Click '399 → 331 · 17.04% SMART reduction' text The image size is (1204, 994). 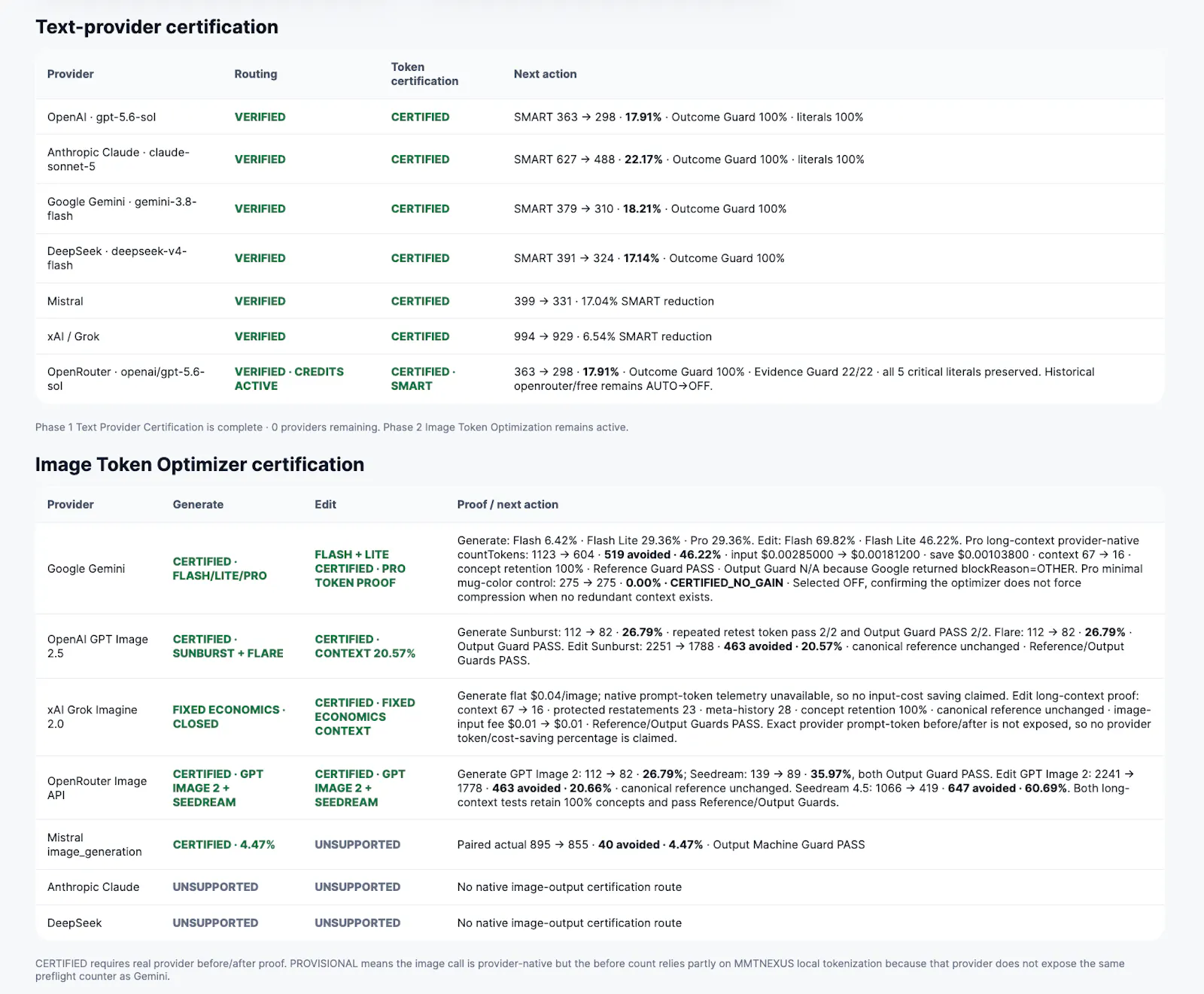[614, 301]
